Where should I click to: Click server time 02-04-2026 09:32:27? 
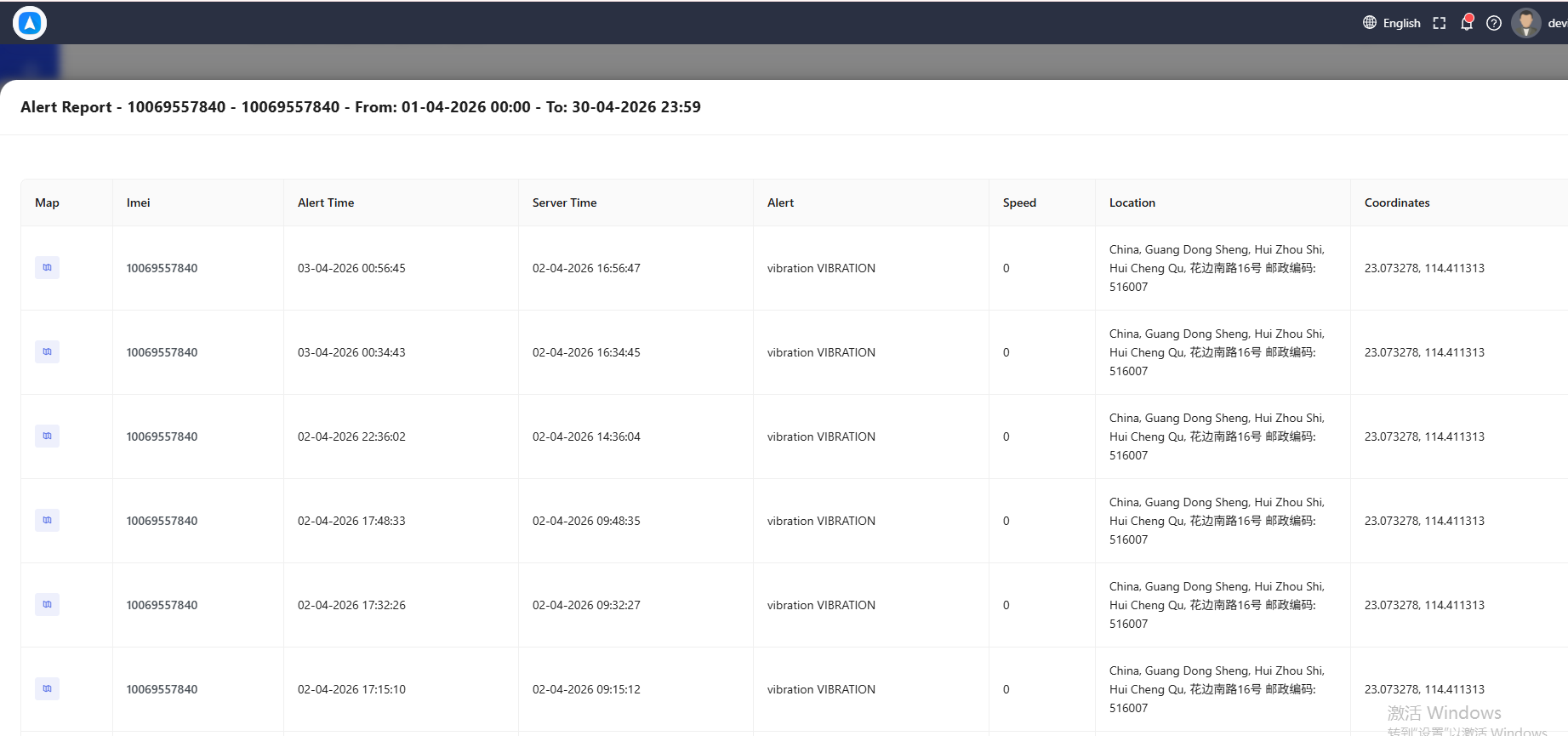pos(586,605)
